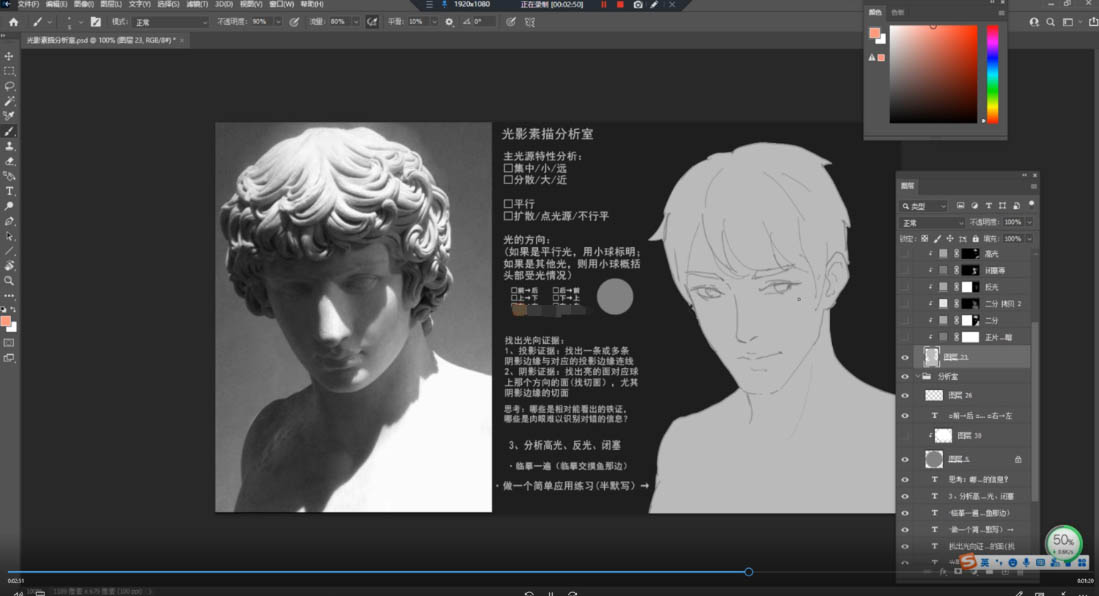Hide the 分析室 group via its eye icon
The width and height of the screenshot is (1099, 596).
(905, 377)
